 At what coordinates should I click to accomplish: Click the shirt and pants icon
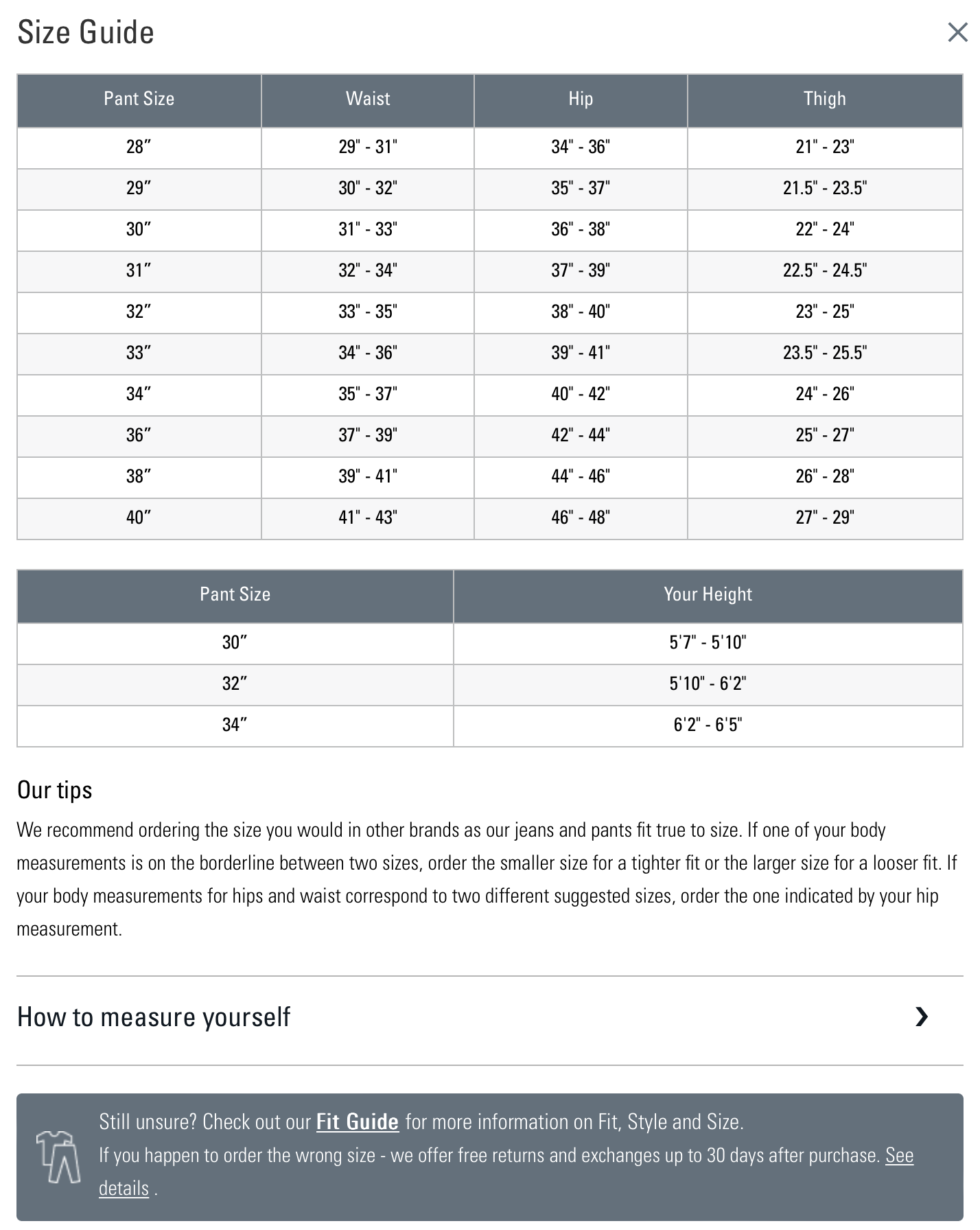pyautogui.click(x=58, y=1157)
